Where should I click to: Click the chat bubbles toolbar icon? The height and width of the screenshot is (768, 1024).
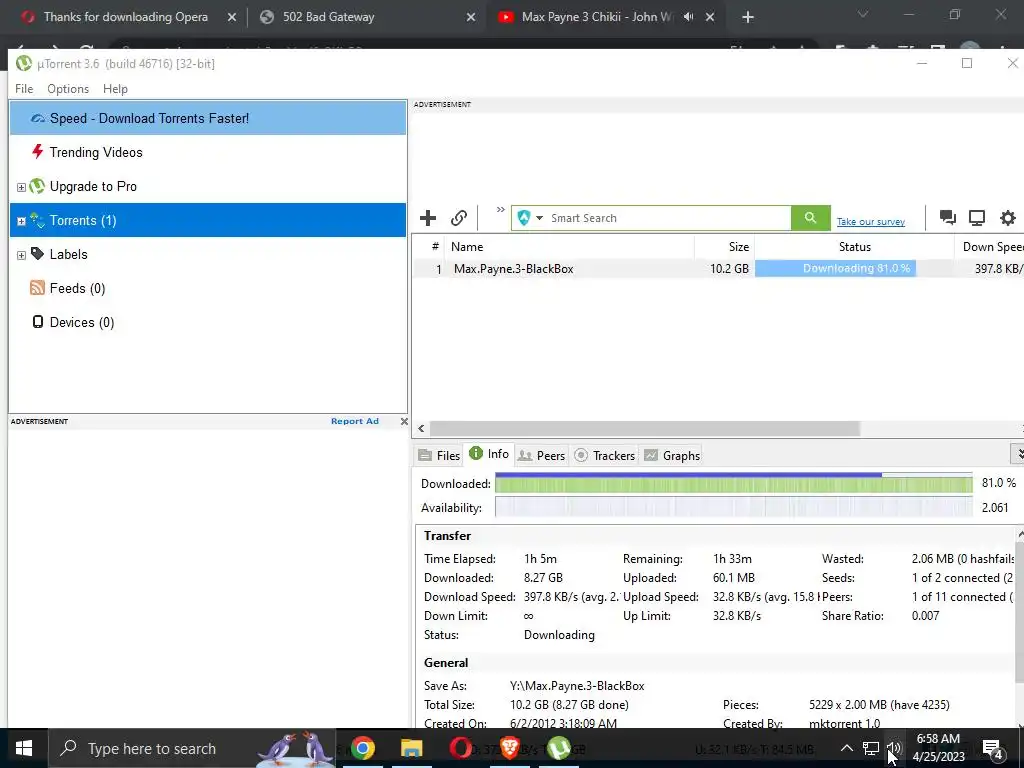(x=948, y=217)
